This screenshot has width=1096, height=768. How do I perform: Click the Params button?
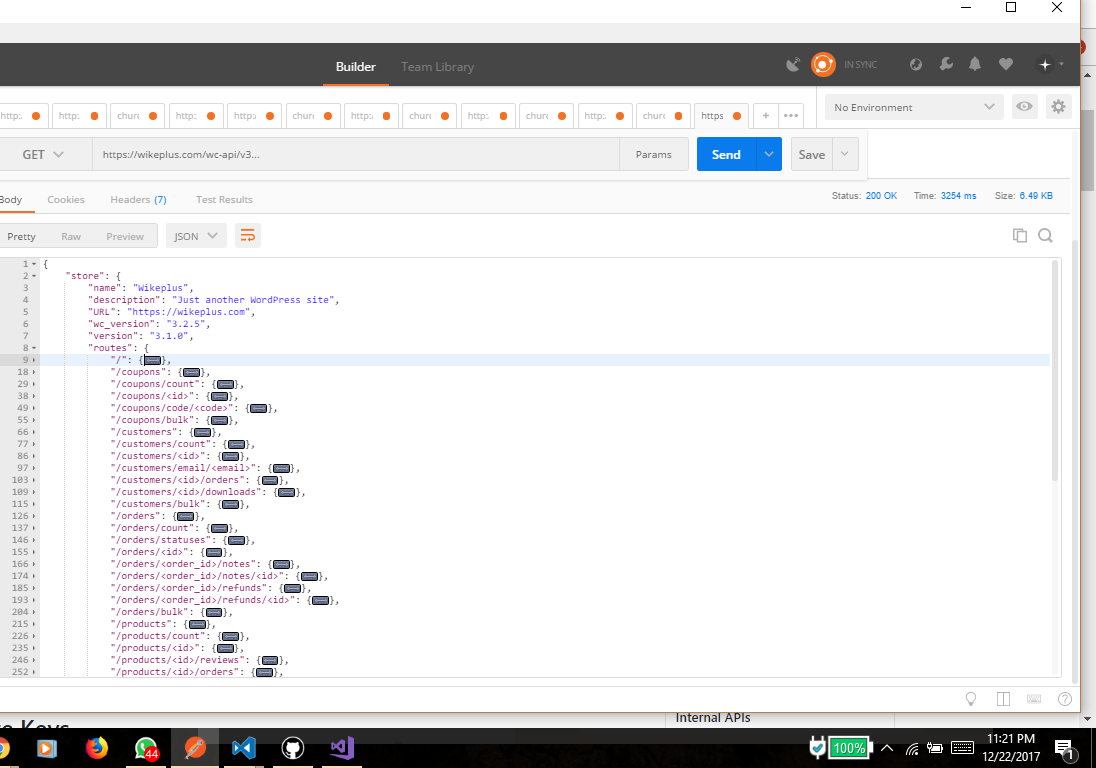[x=654, y=154]
